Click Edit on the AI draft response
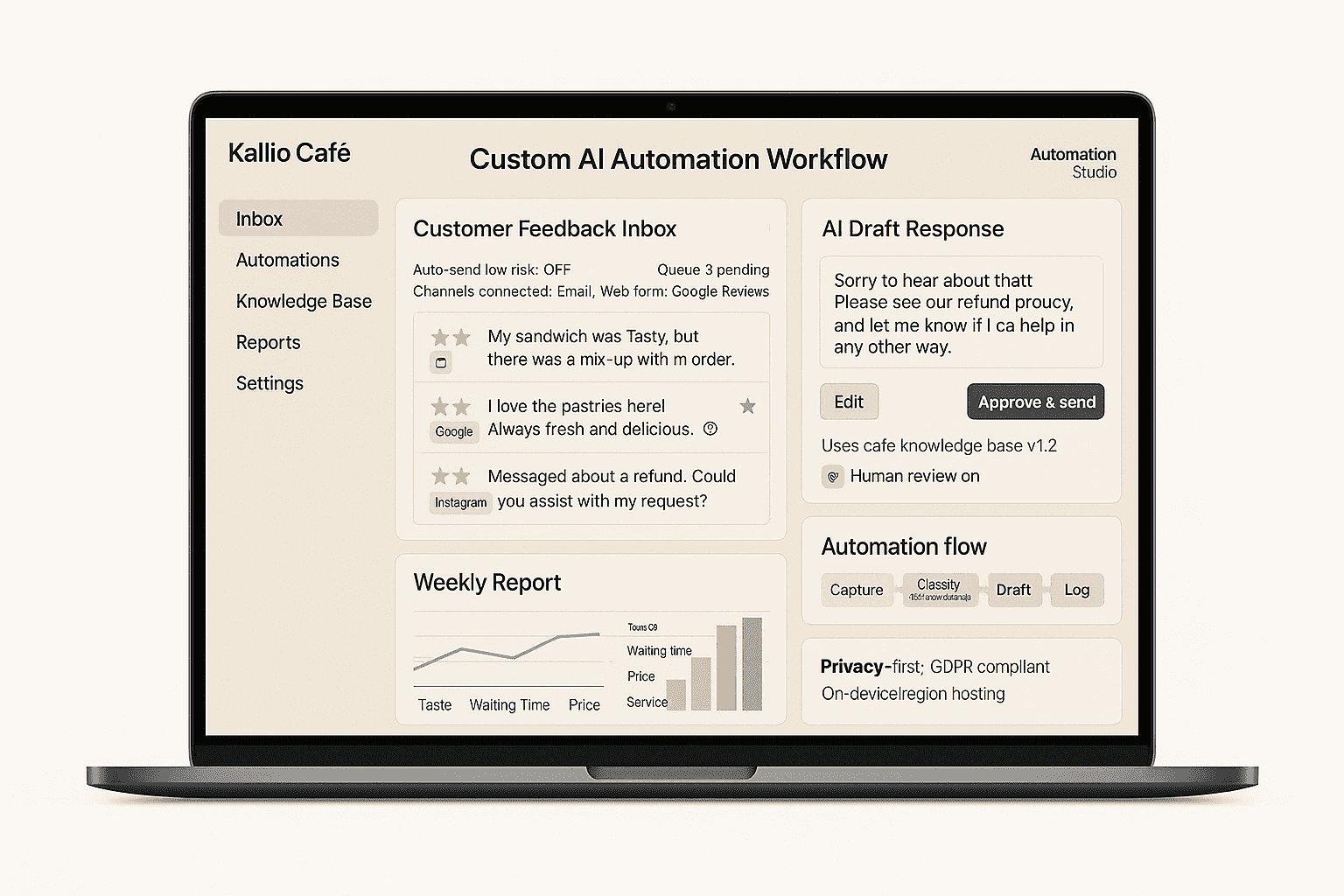The height and width of the screenshot is (896, 1344). pos(849,402)
